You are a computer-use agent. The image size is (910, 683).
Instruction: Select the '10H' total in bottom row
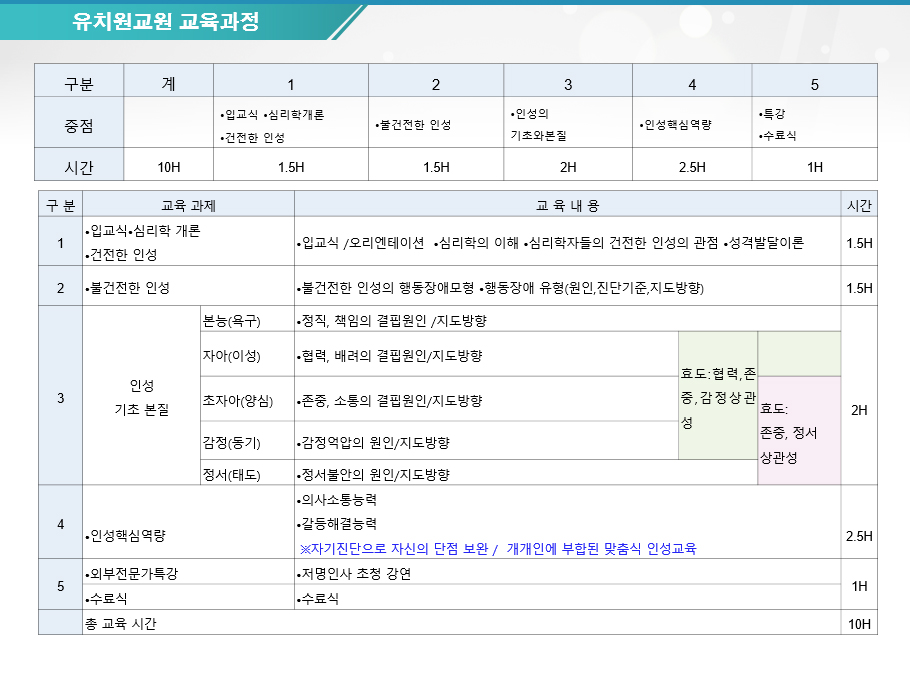pos(859,624)
